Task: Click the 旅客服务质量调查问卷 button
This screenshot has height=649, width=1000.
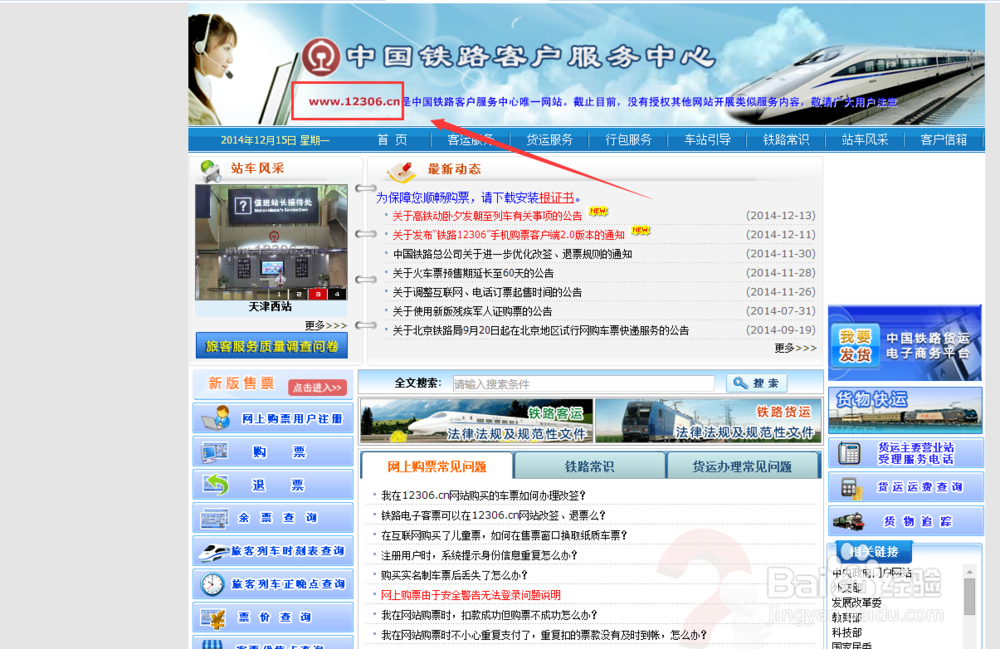Action: coord(272,346)
